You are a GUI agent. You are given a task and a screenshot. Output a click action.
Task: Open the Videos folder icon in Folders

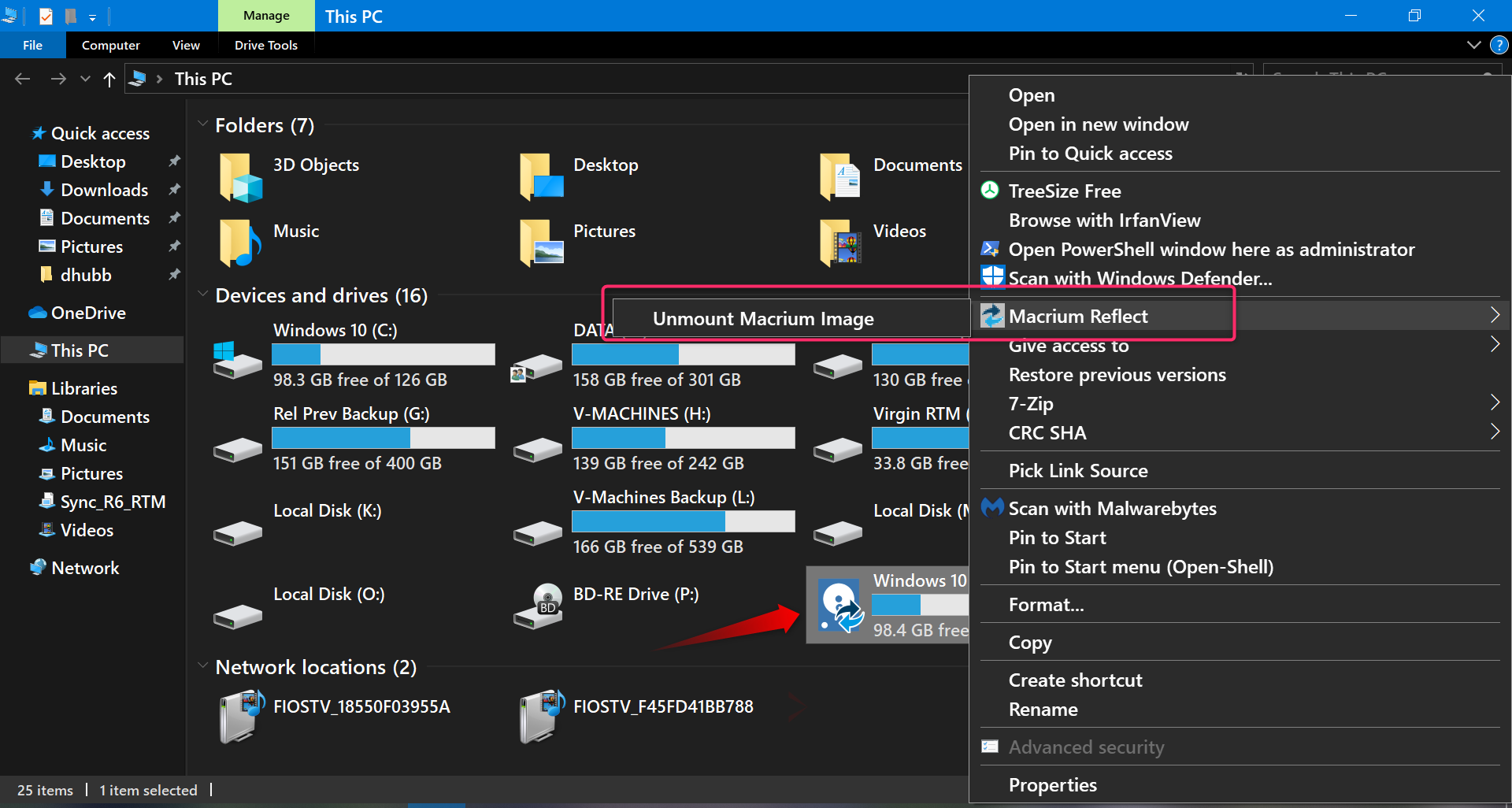840,243
